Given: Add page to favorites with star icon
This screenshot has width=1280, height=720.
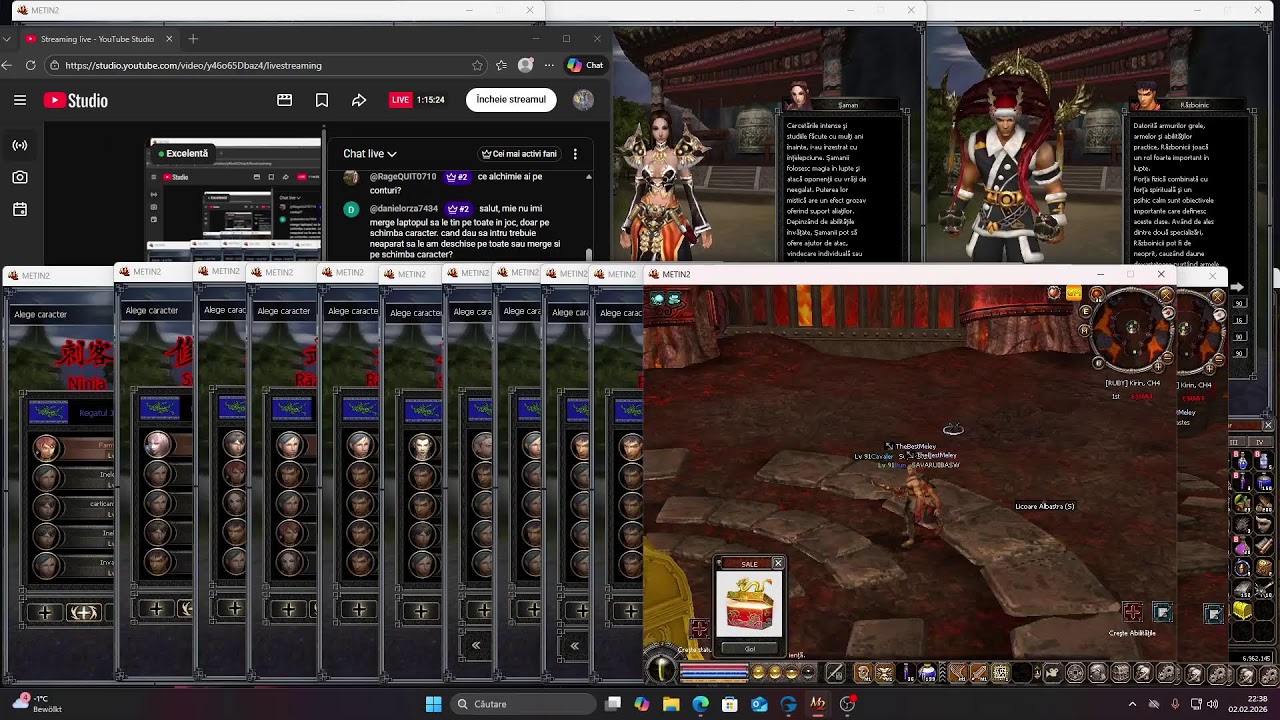Looking at the screenshot, I should pos(477,65).
